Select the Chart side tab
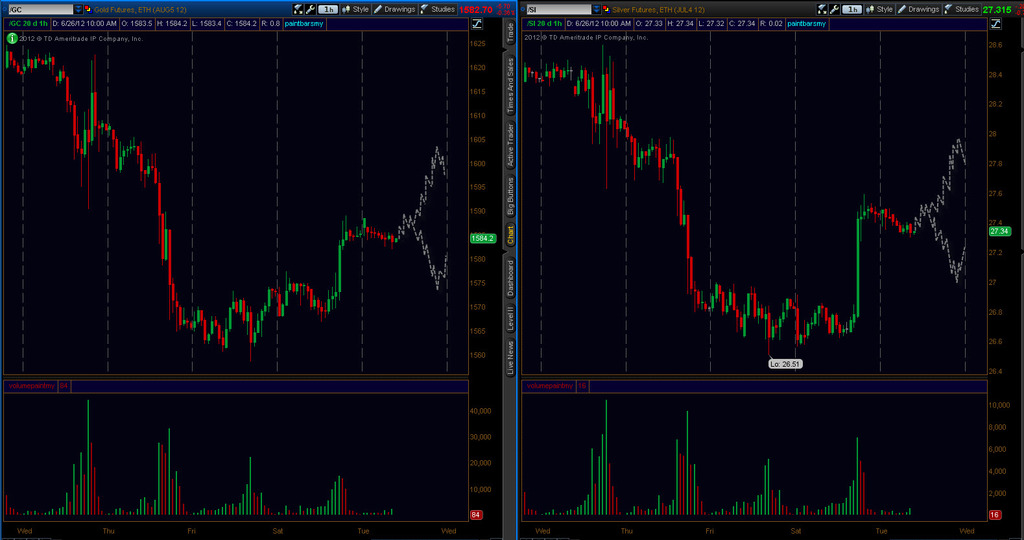This screenshot has width=1024, height=540. pos(510,235)
